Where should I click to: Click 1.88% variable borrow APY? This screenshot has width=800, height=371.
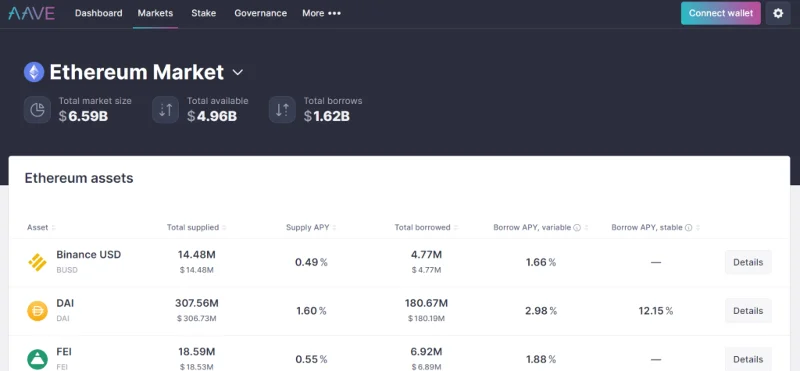pyautogui.click(x=541, y=359)
